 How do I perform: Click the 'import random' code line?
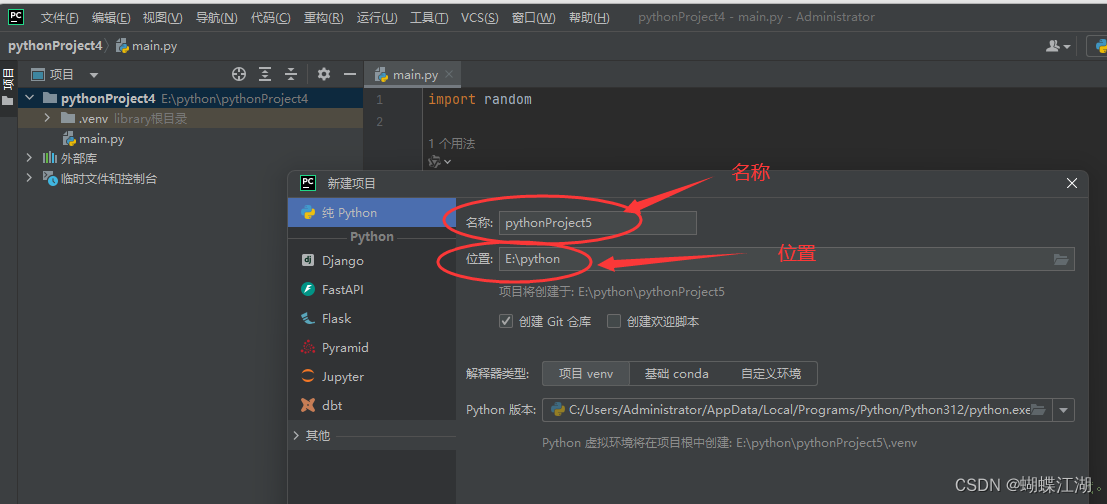(480, 100)
